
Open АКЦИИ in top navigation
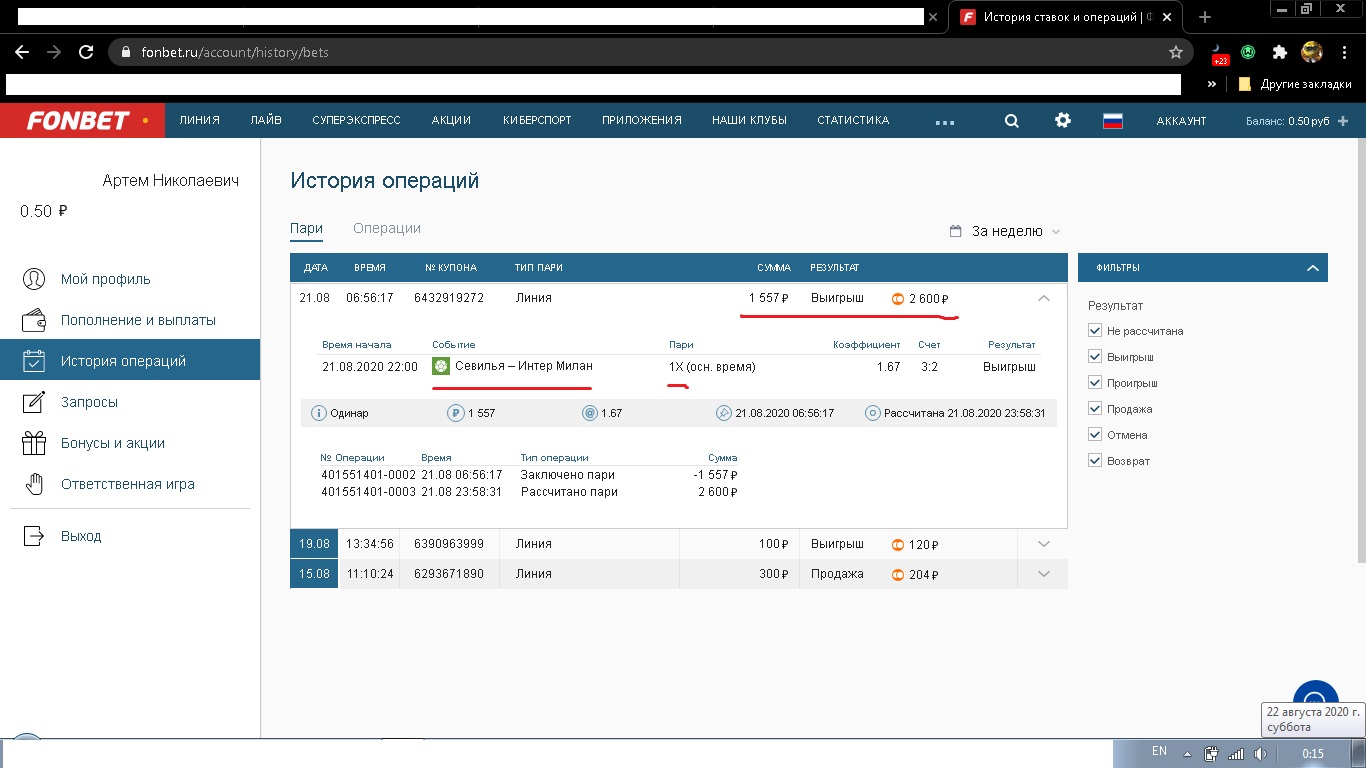pos(451,120)
